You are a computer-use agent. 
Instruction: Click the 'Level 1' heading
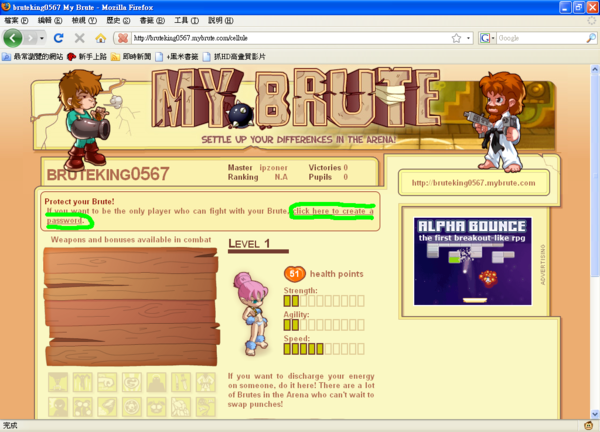(x=249, y=244)
